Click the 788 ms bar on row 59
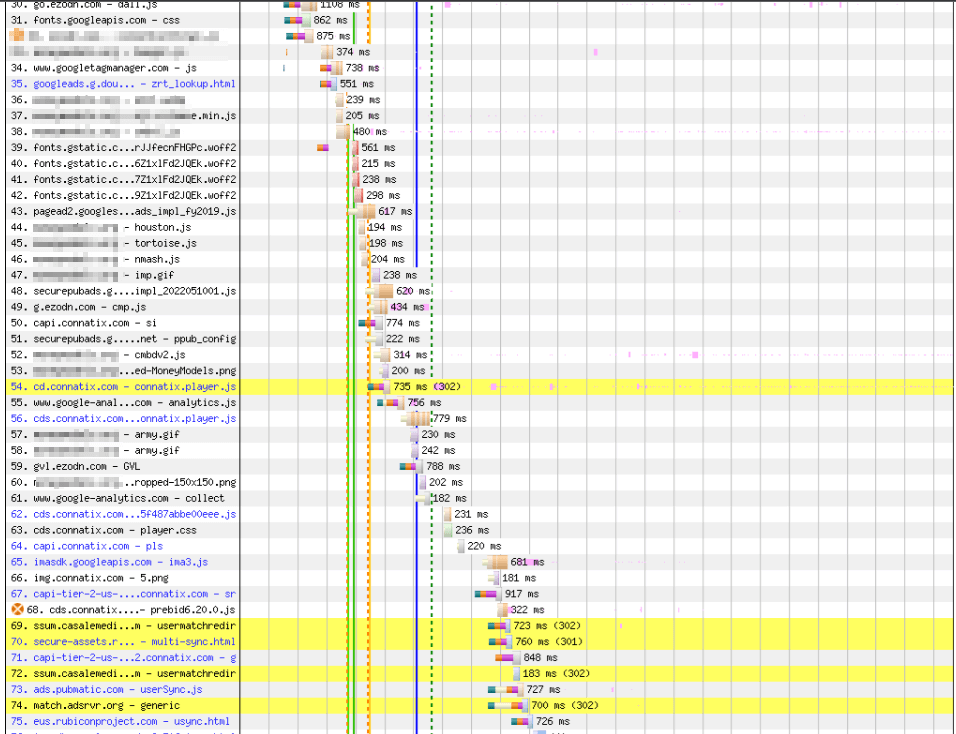The image size is (956, 734). point(412,466)
